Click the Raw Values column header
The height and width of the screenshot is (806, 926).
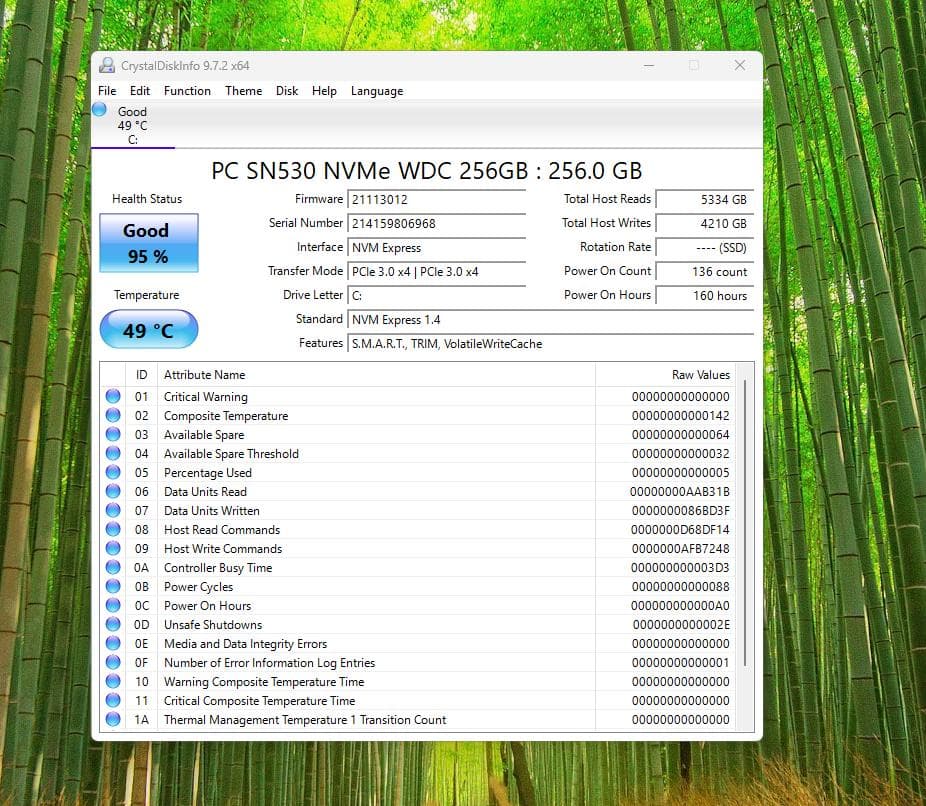click(x=700, y=374)
